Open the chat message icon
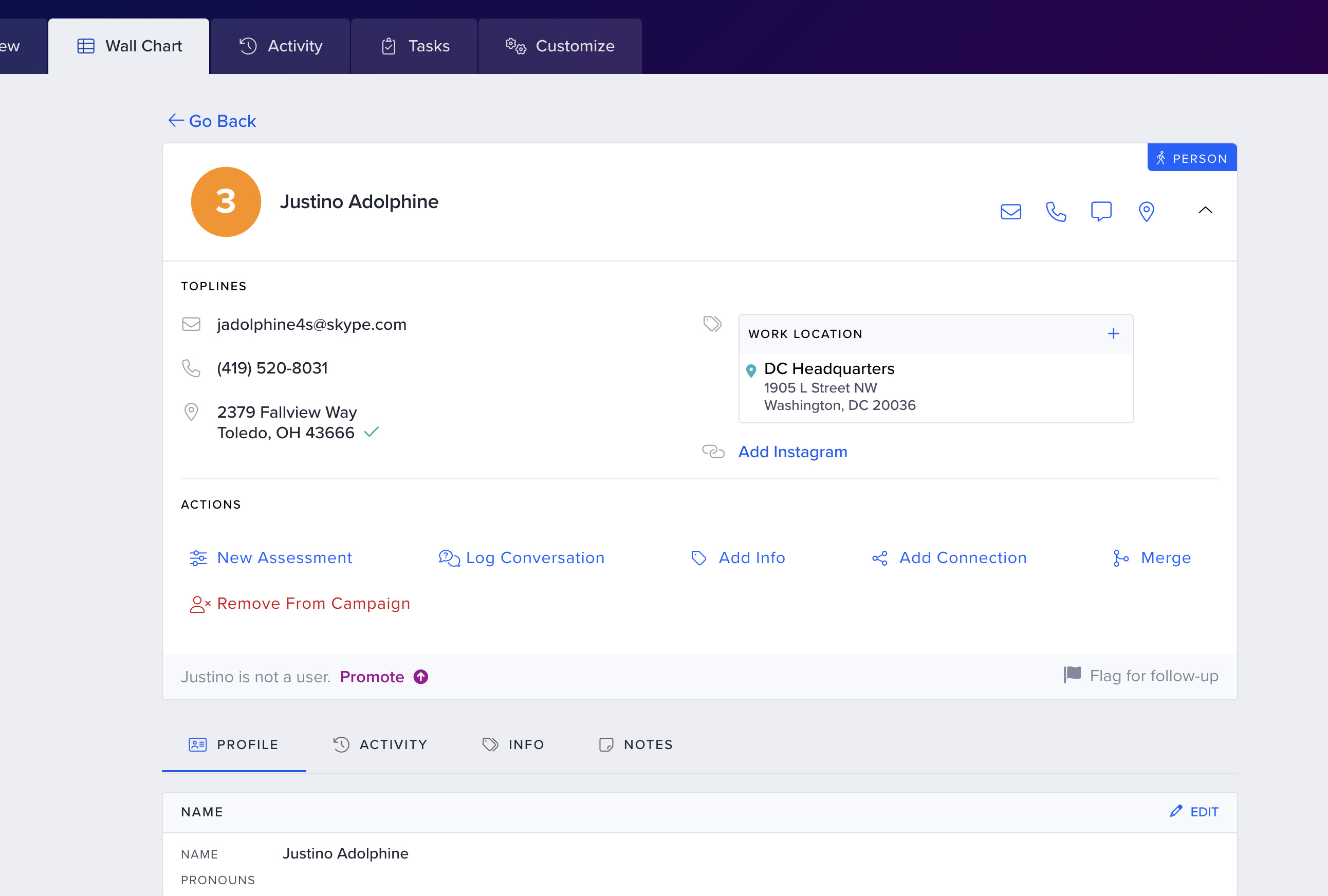Viewport: 1328px width, 896px height. 1100,212
